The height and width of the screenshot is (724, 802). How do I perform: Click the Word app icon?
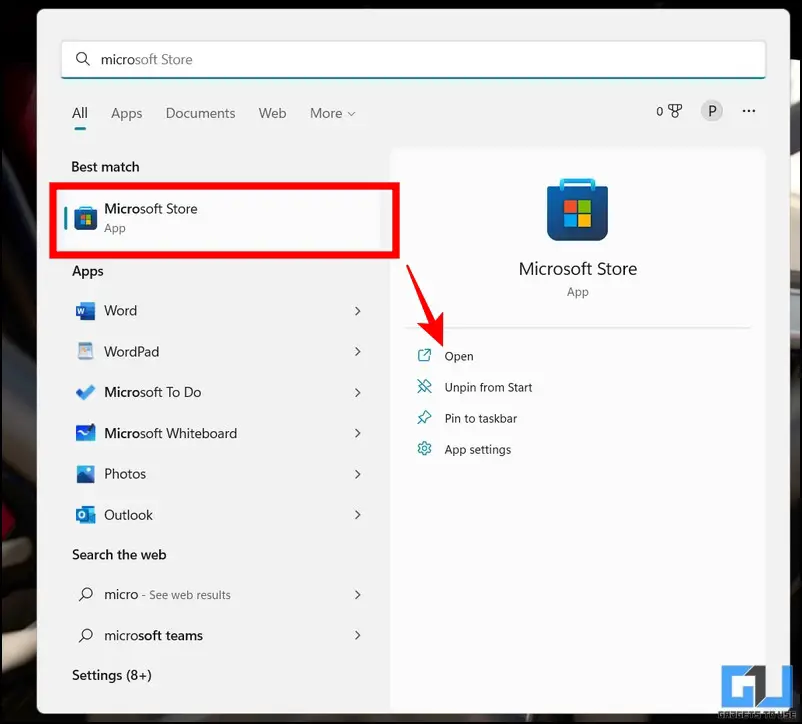coord(85,311)
